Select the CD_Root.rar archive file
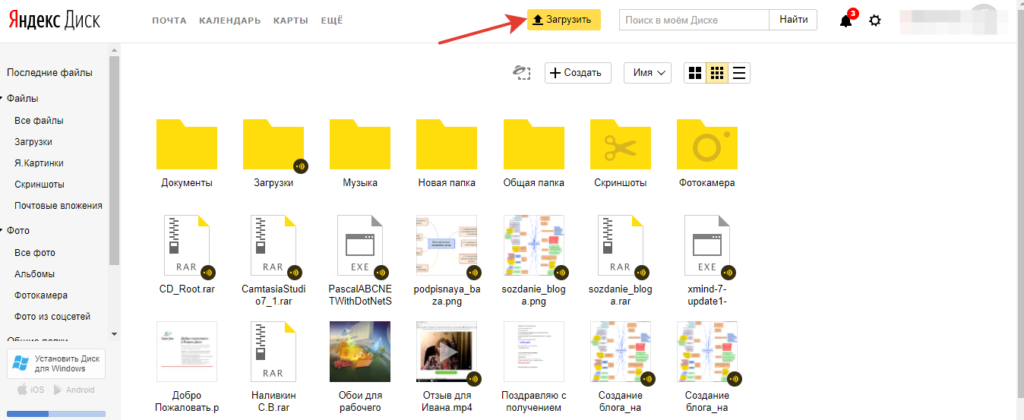Screen dimensions: 1024x420 pyautogui.click(x=186, y=245)
